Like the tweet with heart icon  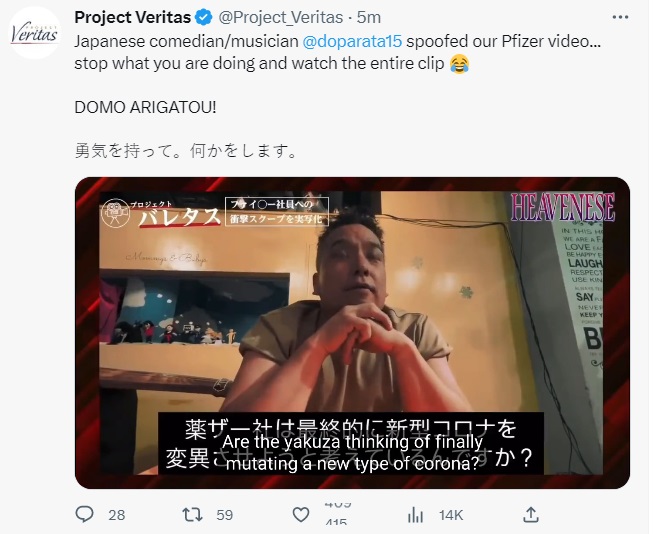pyautogui.click(x=301, y=515)
